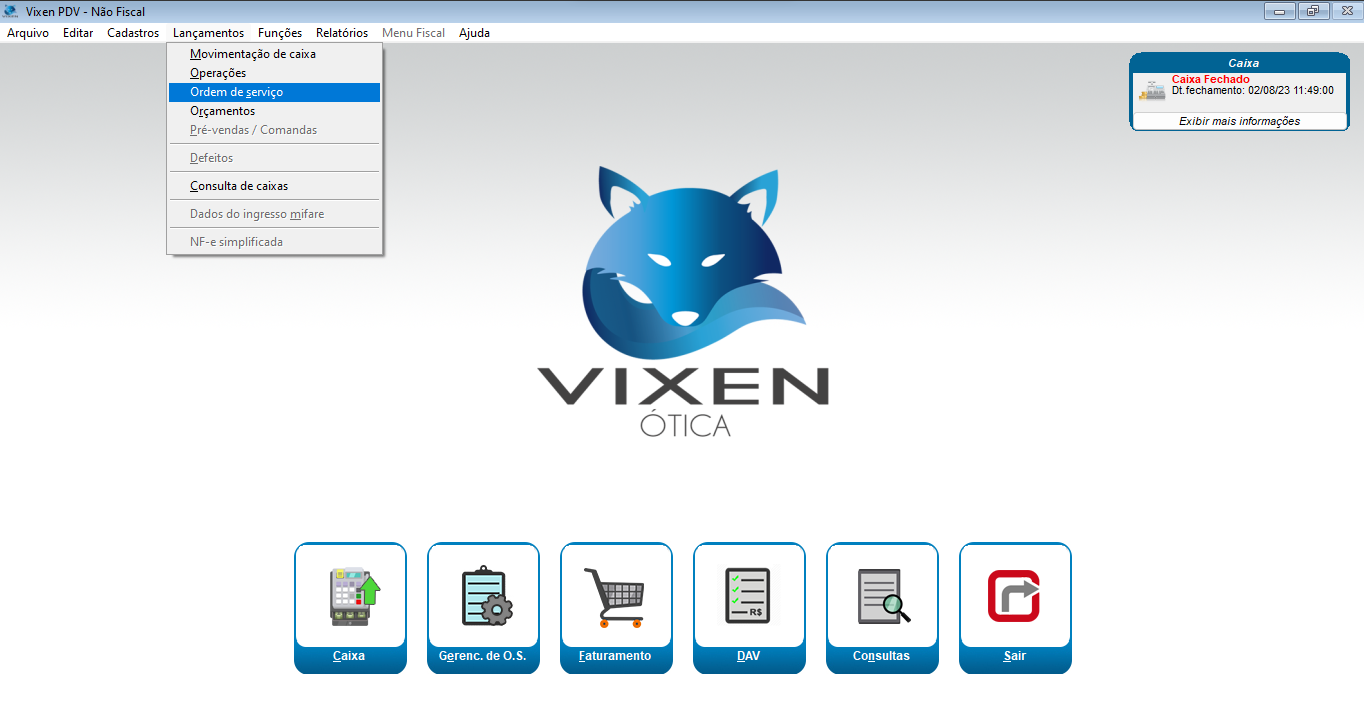
Task: Open the Relatórios menu
Action: point(342,33)
